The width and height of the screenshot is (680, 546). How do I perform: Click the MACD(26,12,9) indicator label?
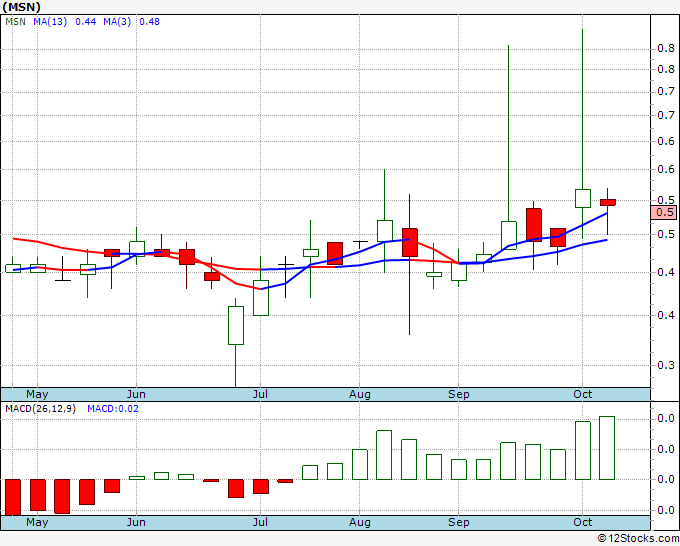(40, 409)
